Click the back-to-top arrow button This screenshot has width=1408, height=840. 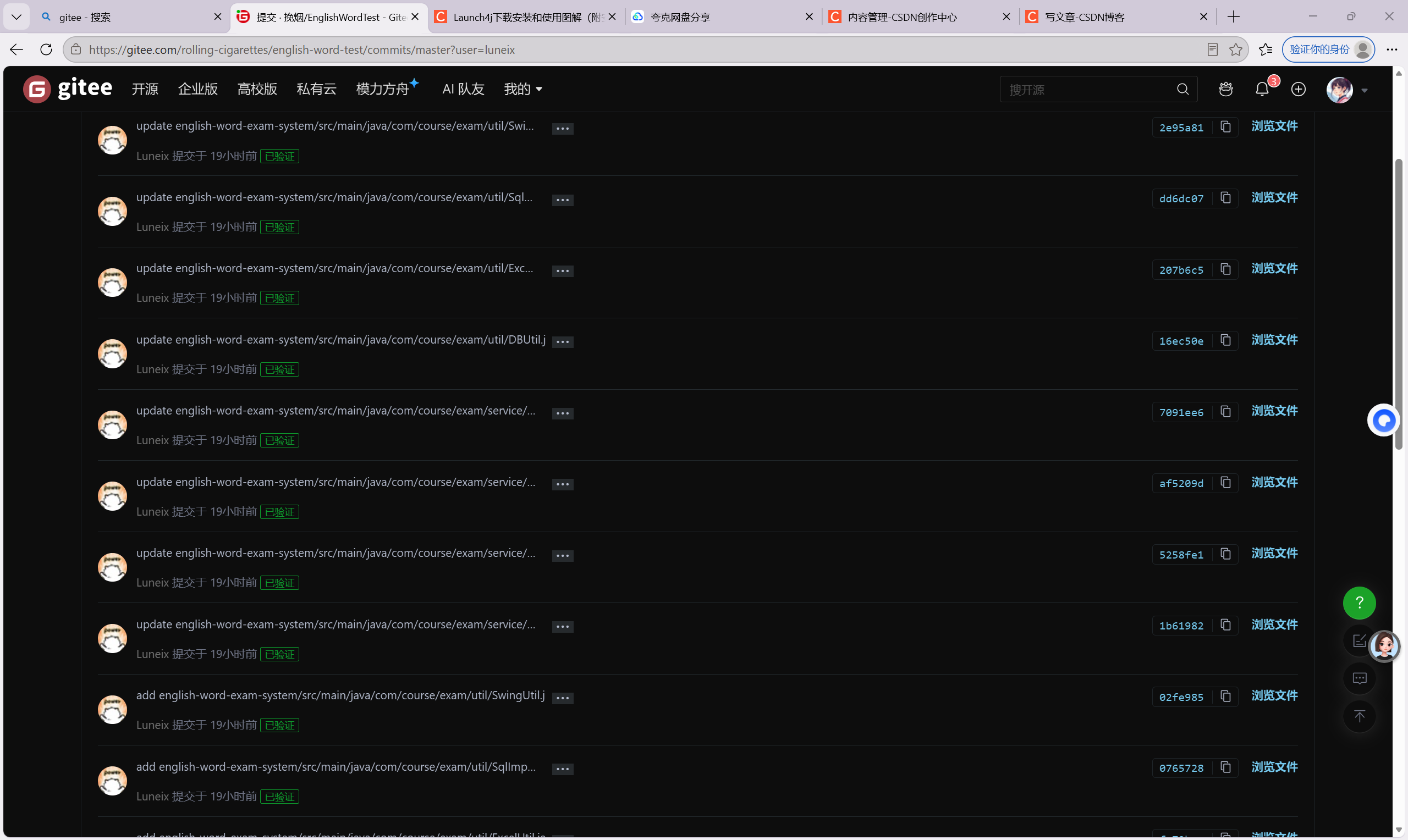point(1358,716)
